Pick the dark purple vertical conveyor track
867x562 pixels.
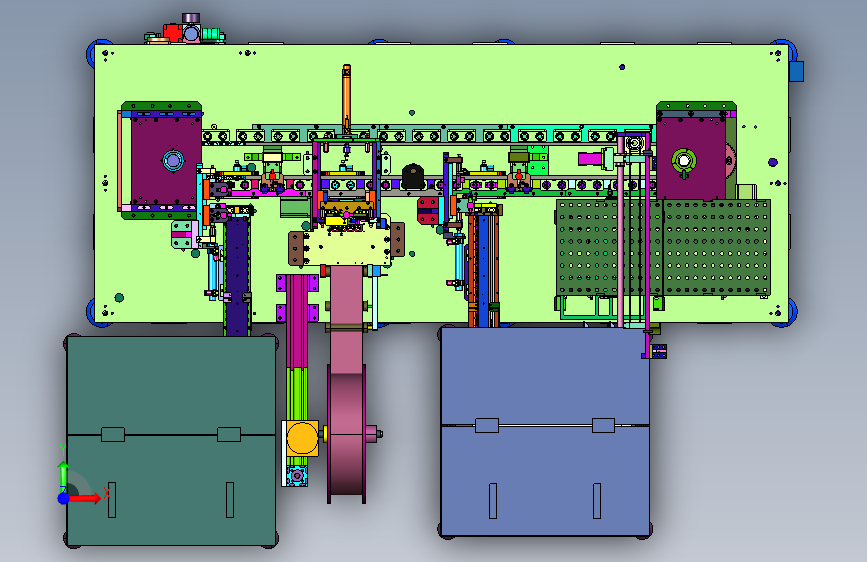[237, 275]
